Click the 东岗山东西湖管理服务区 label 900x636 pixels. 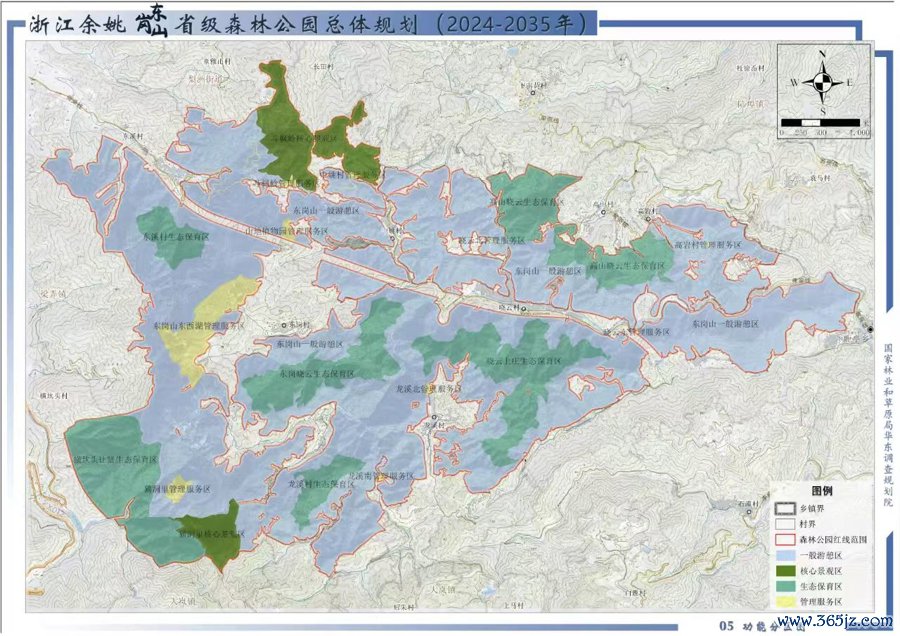199,325
